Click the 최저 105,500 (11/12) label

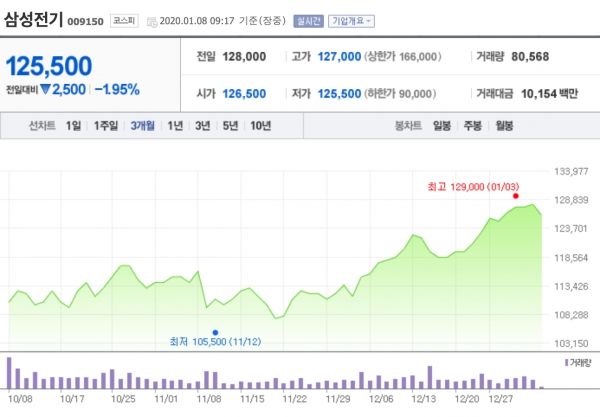pos(215,341)
